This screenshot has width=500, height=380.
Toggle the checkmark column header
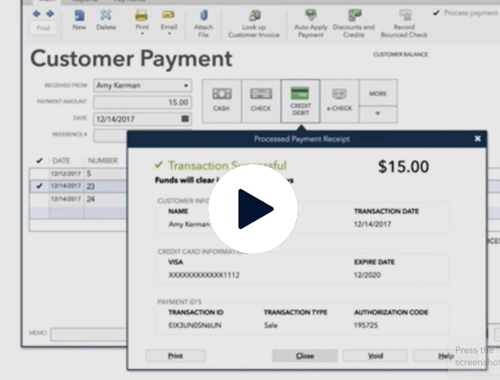39,161
